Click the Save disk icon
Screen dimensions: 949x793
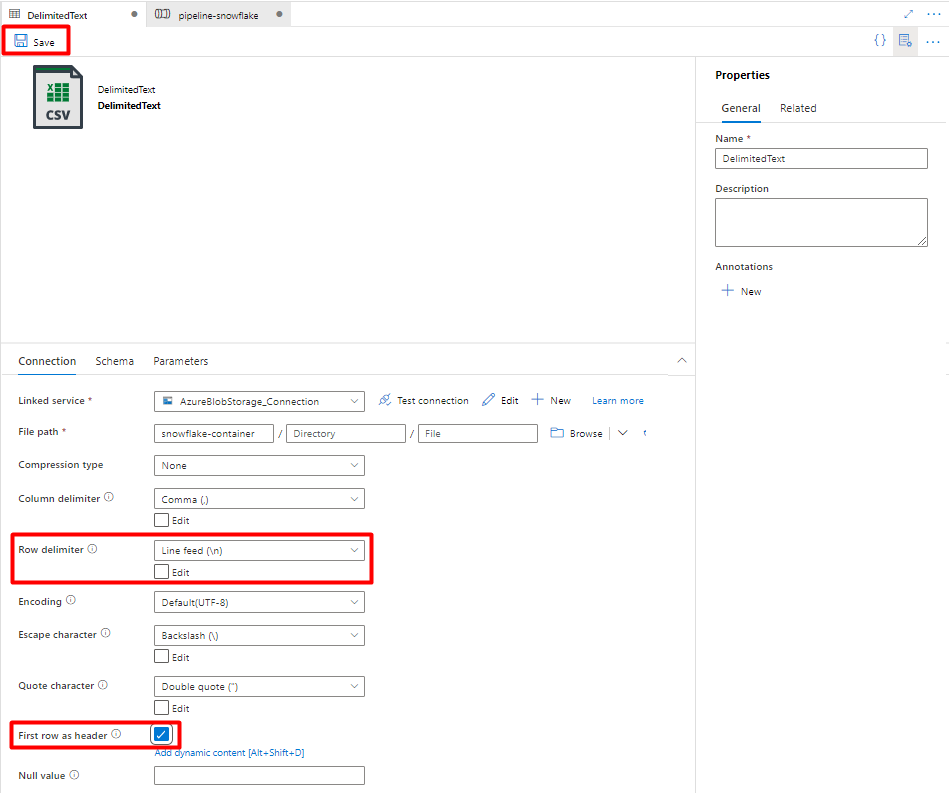coord(21,41)
